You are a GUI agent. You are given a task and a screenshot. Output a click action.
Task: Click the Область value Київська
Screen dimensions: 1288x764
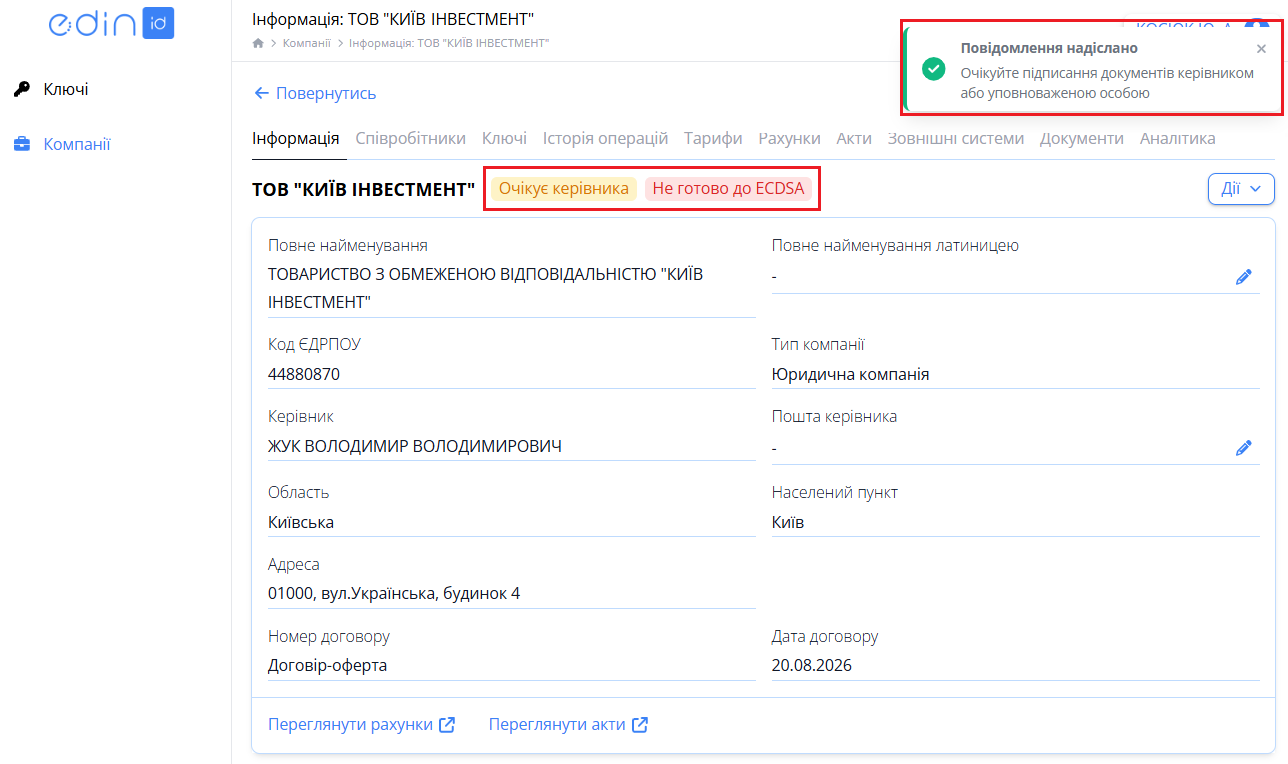pos(301,523)
